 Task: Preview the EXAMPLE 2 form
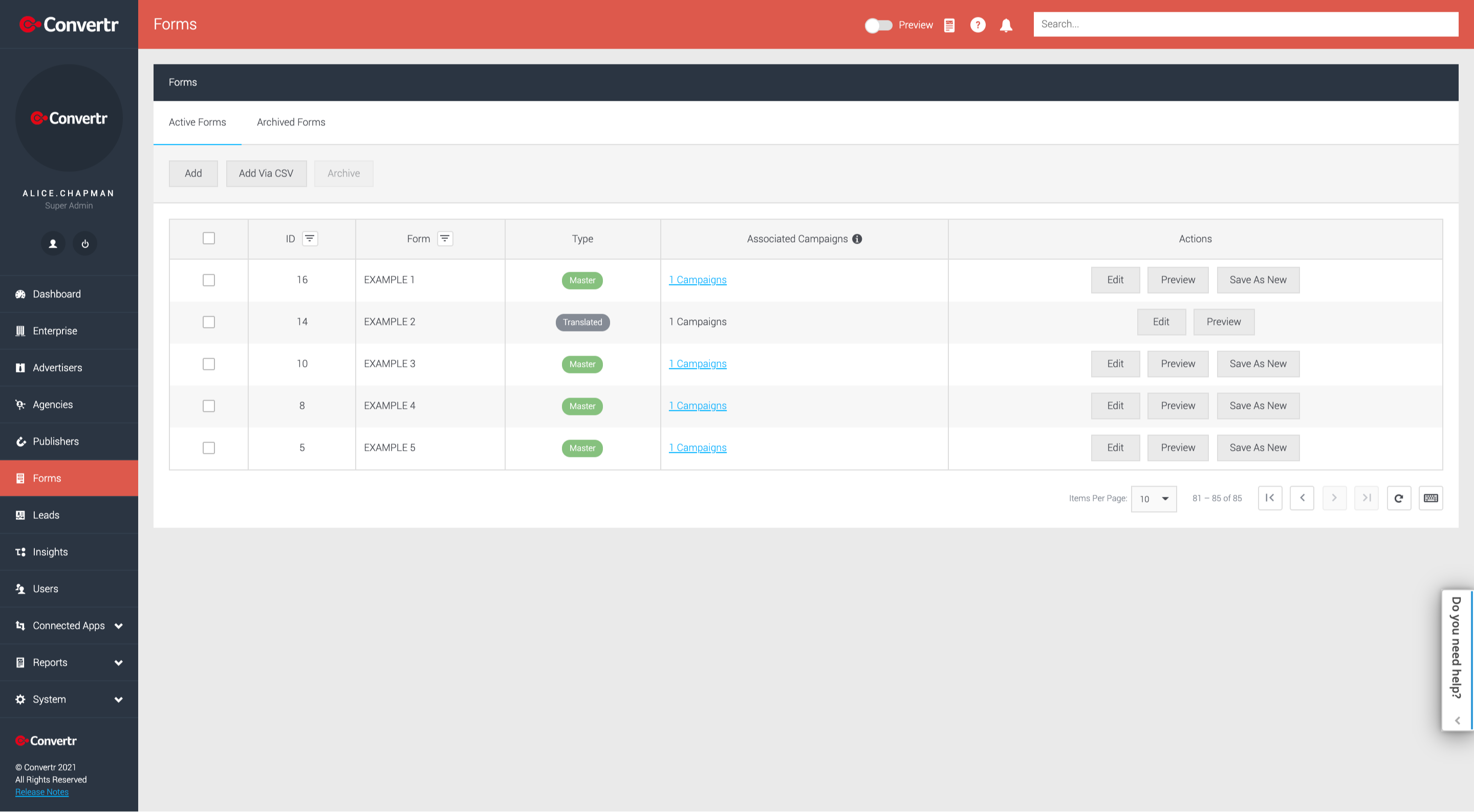(1223, 322)
